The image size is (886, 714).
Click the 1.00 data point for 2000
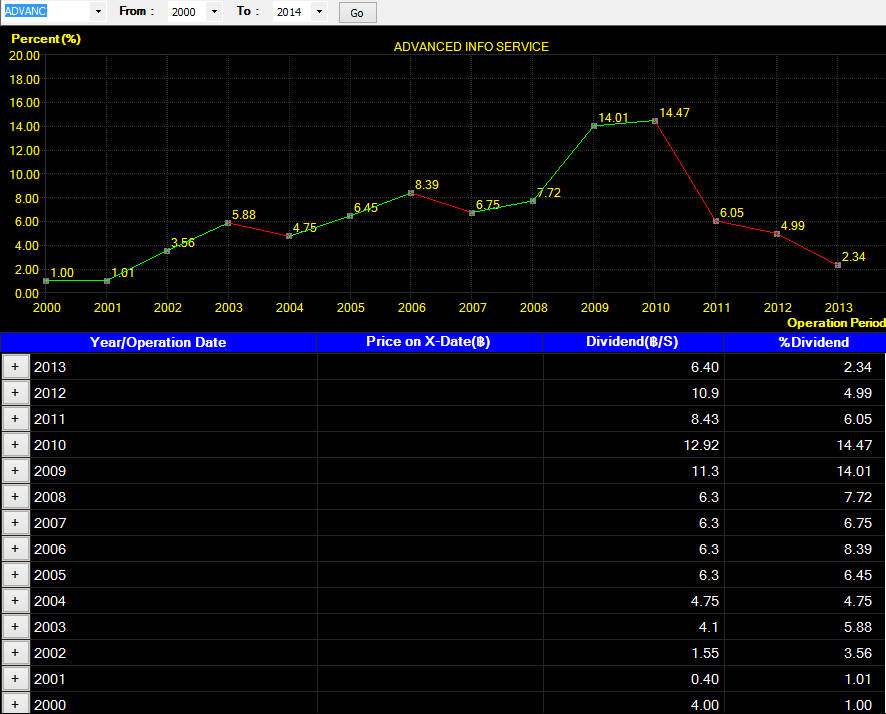(46, 281)
